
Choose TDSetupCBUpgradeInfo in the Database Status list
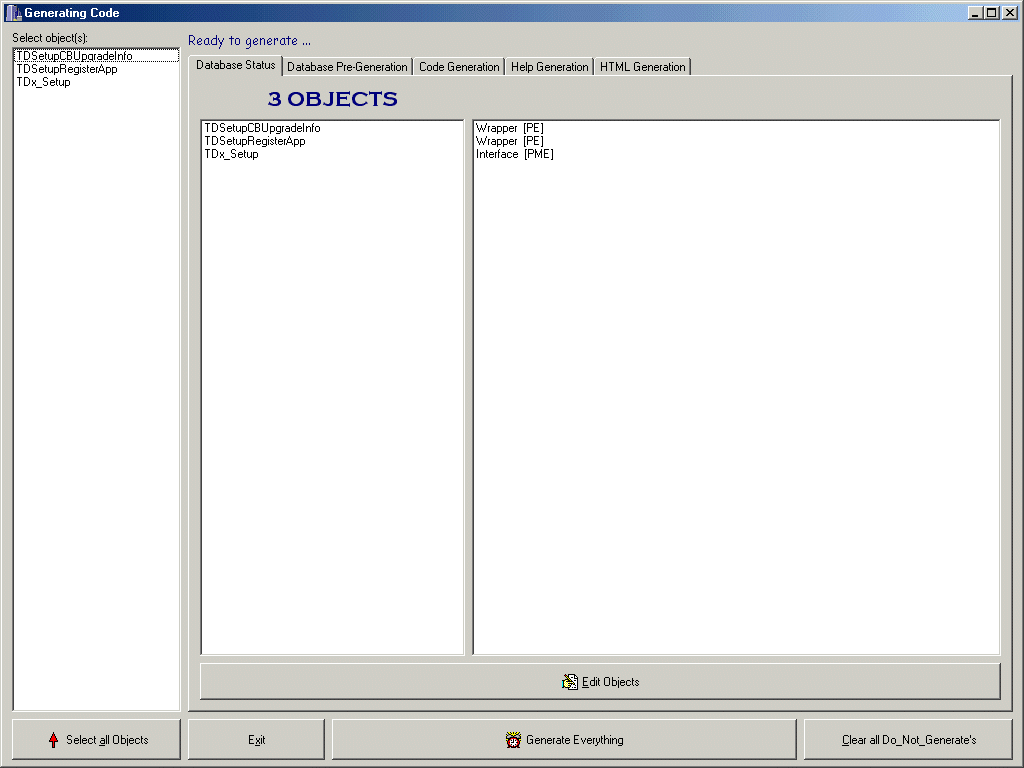click(262, 128)
